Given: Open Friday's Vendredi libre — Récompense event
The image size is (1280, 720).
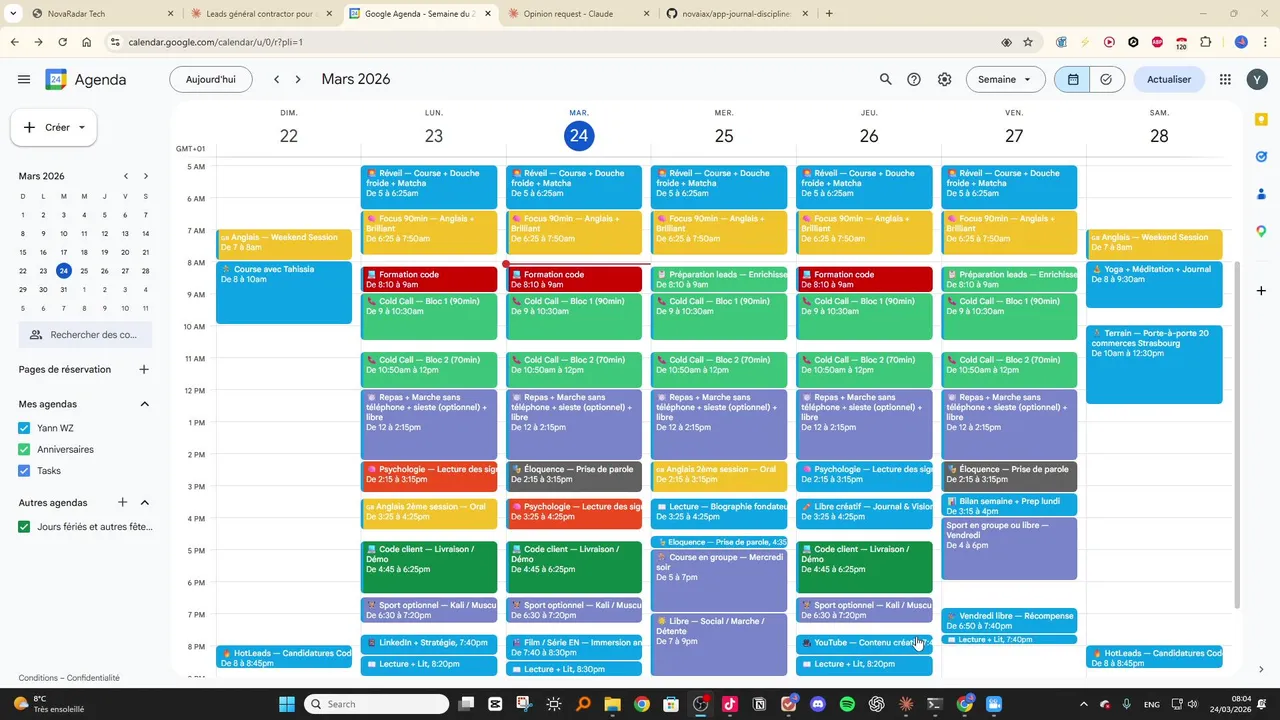Looking at the screenshot, I should coord(1009,620).
